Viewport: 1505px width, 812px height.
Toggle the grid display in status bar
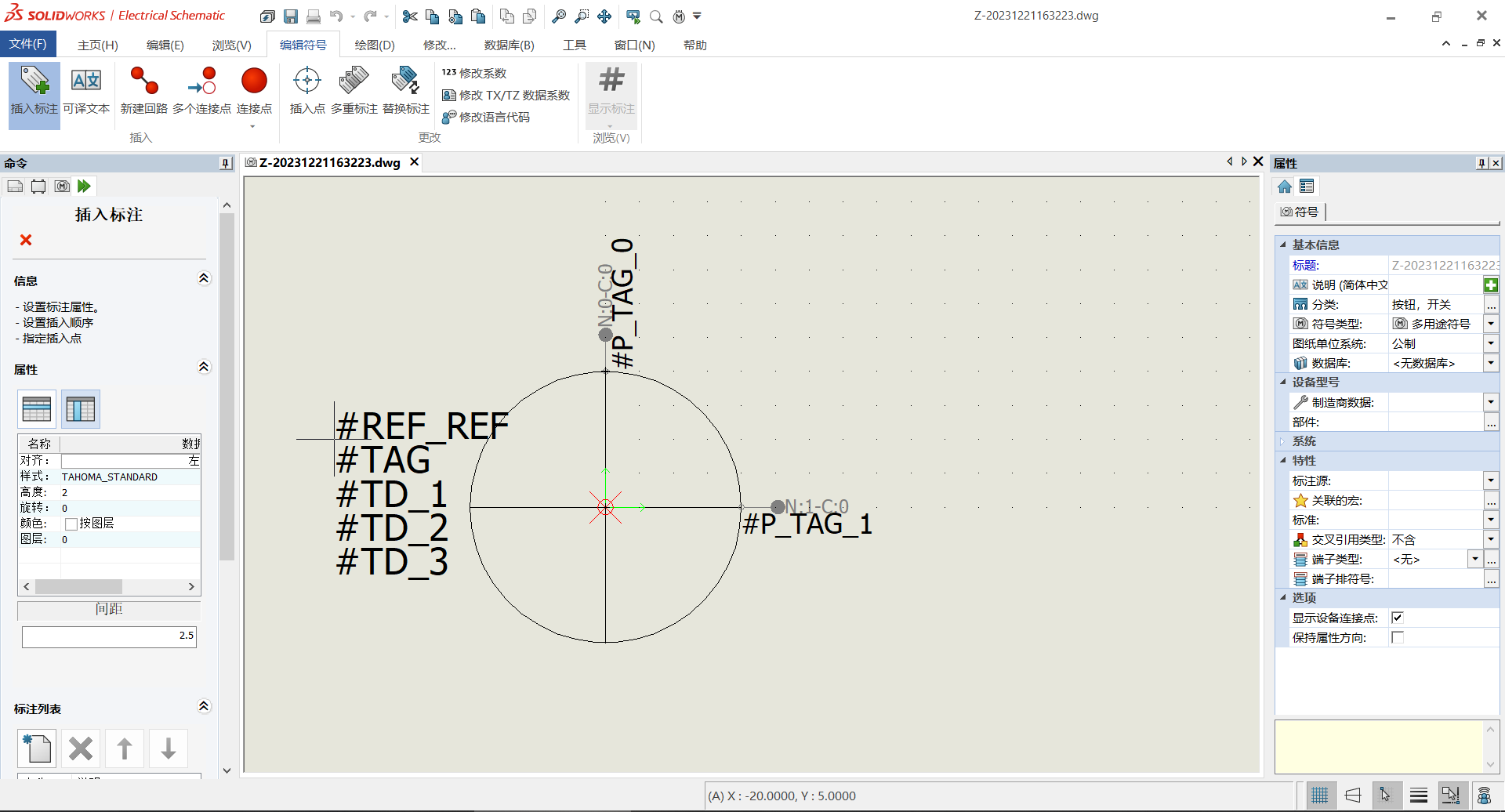[x=1320, y=796]
